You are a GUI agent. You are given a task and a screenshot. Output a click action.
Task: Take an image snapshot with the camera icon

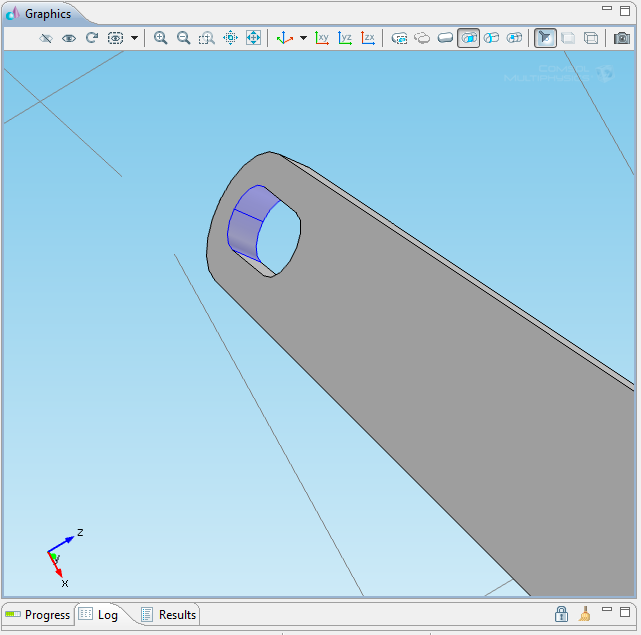click(x=622, y=38)
